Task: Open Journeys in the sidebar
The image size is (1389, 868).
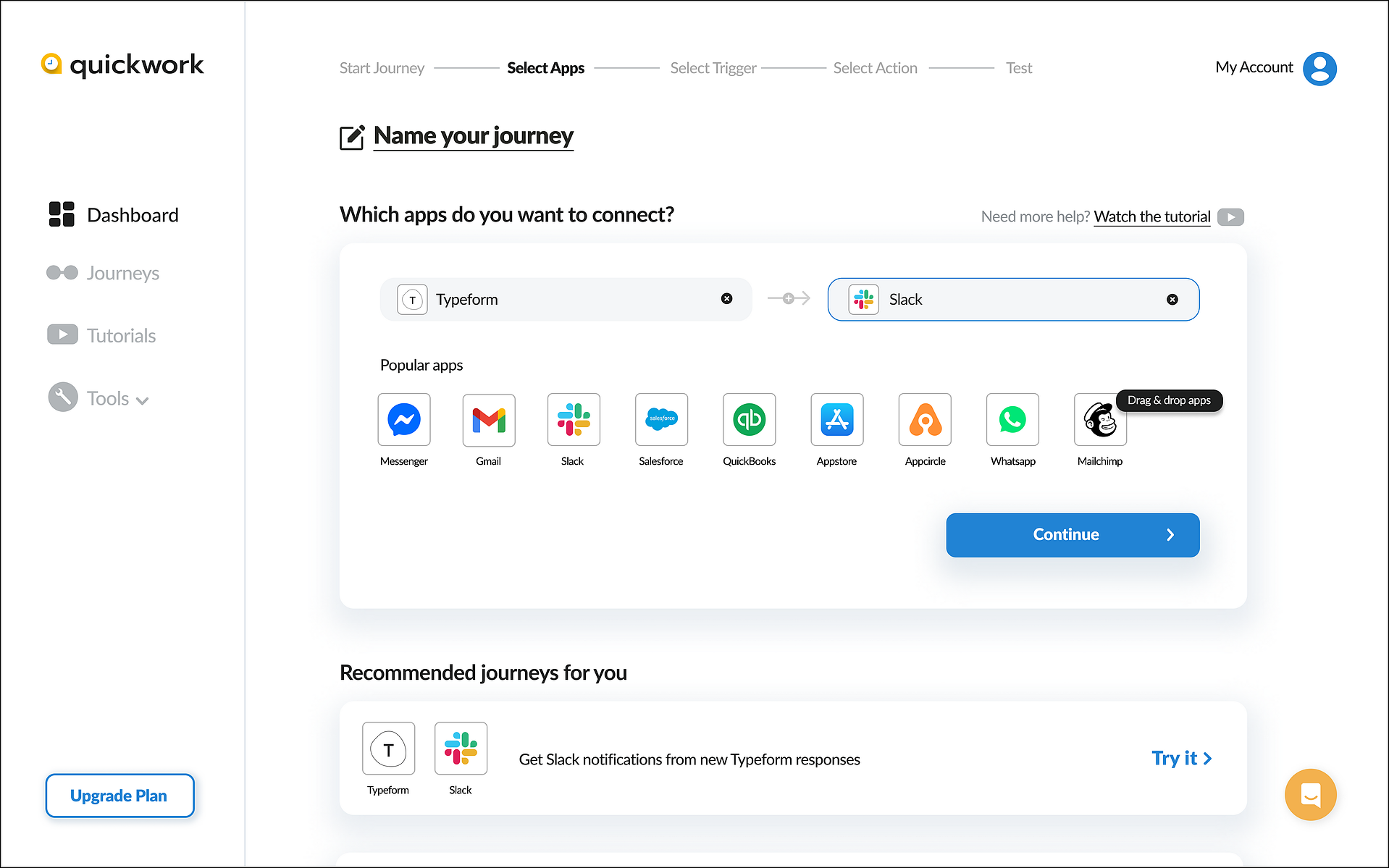Action: [x=103, y=273]
